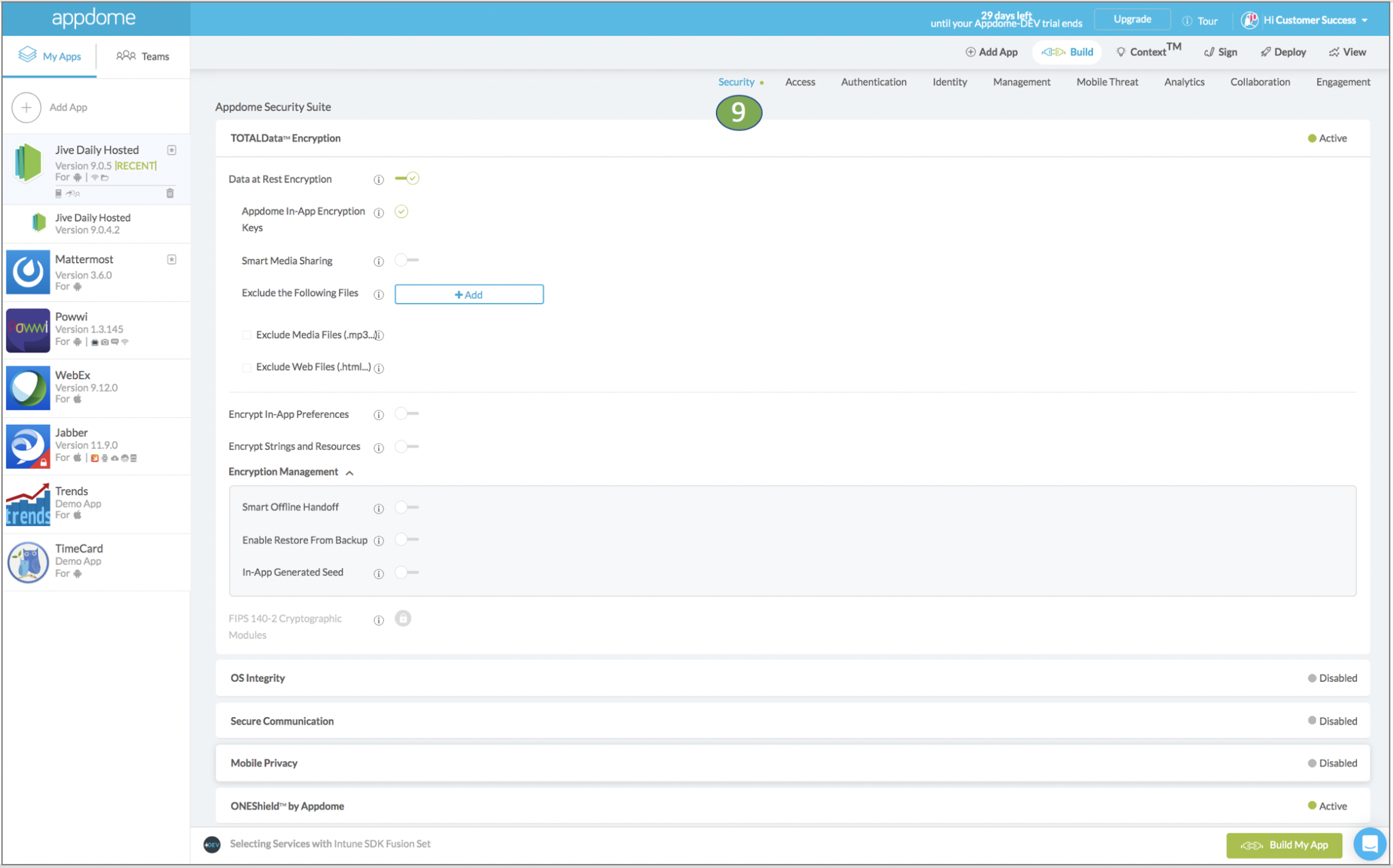
Task: Show info for Data at Rest Encryption
Action: pyautogui.click(x=379, y=179)
